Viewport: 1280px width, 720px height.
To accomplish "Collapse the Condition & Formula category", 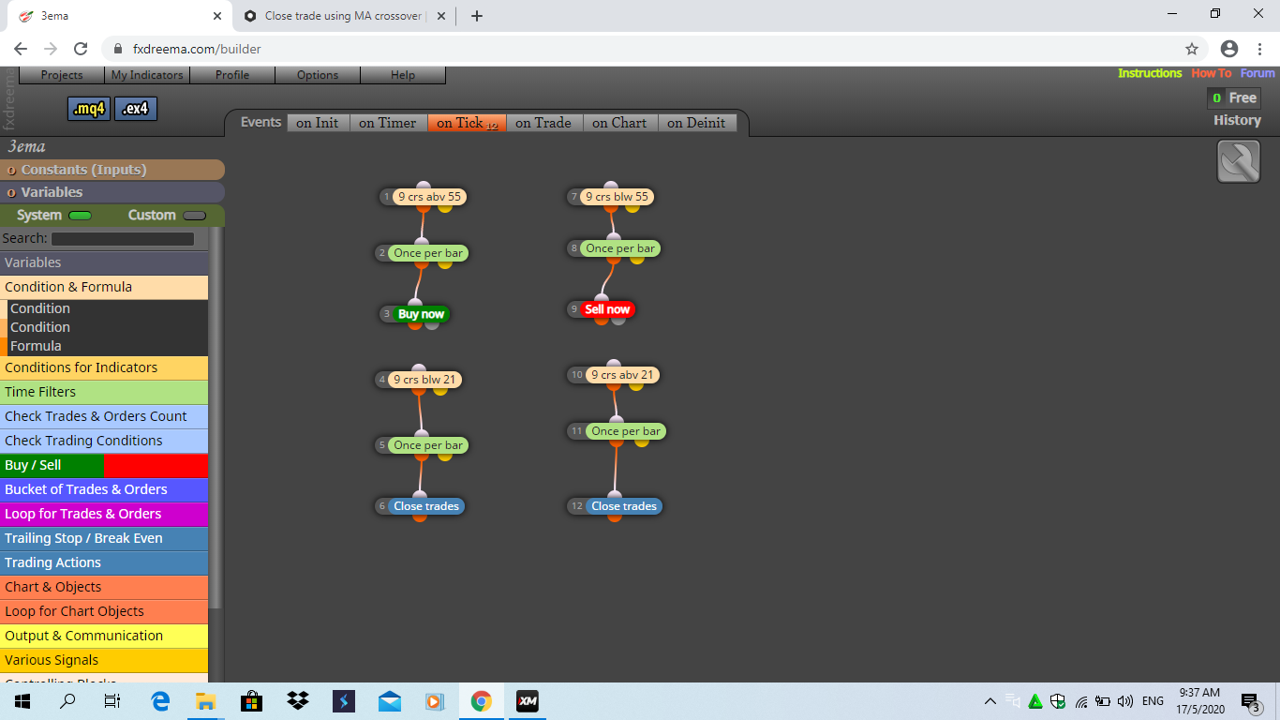I will [x=104, y=287].
